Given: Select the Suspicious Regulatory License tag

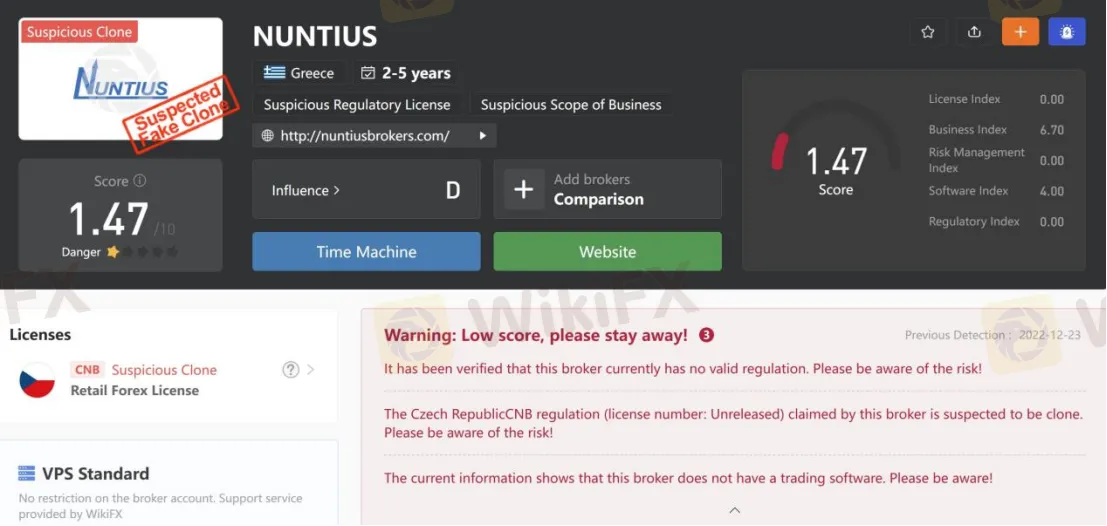Looking at the screenshot, I should 357,105.
